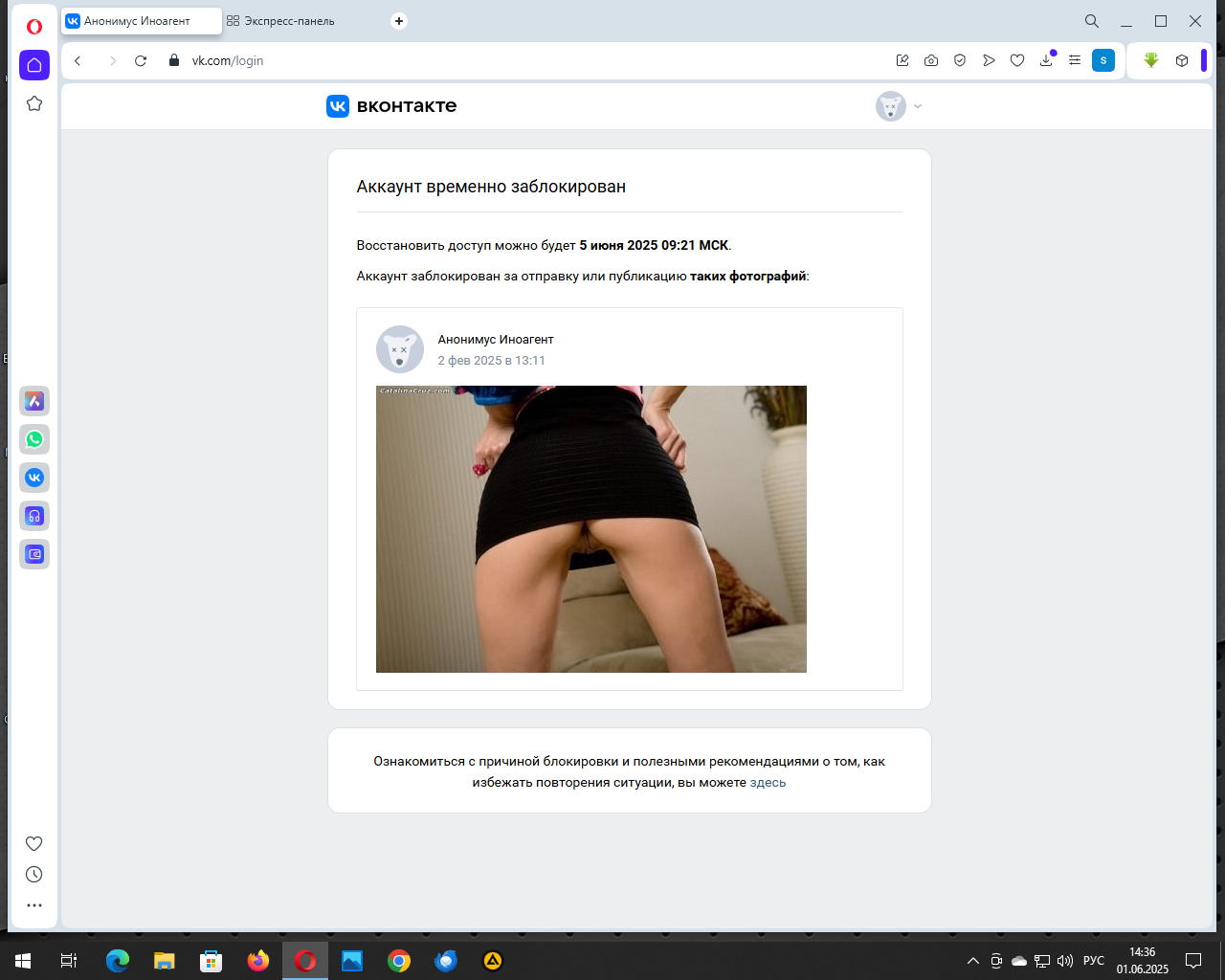
Task: Click the OneDrive cloud tray icon
Action: tap(1019, 961)
